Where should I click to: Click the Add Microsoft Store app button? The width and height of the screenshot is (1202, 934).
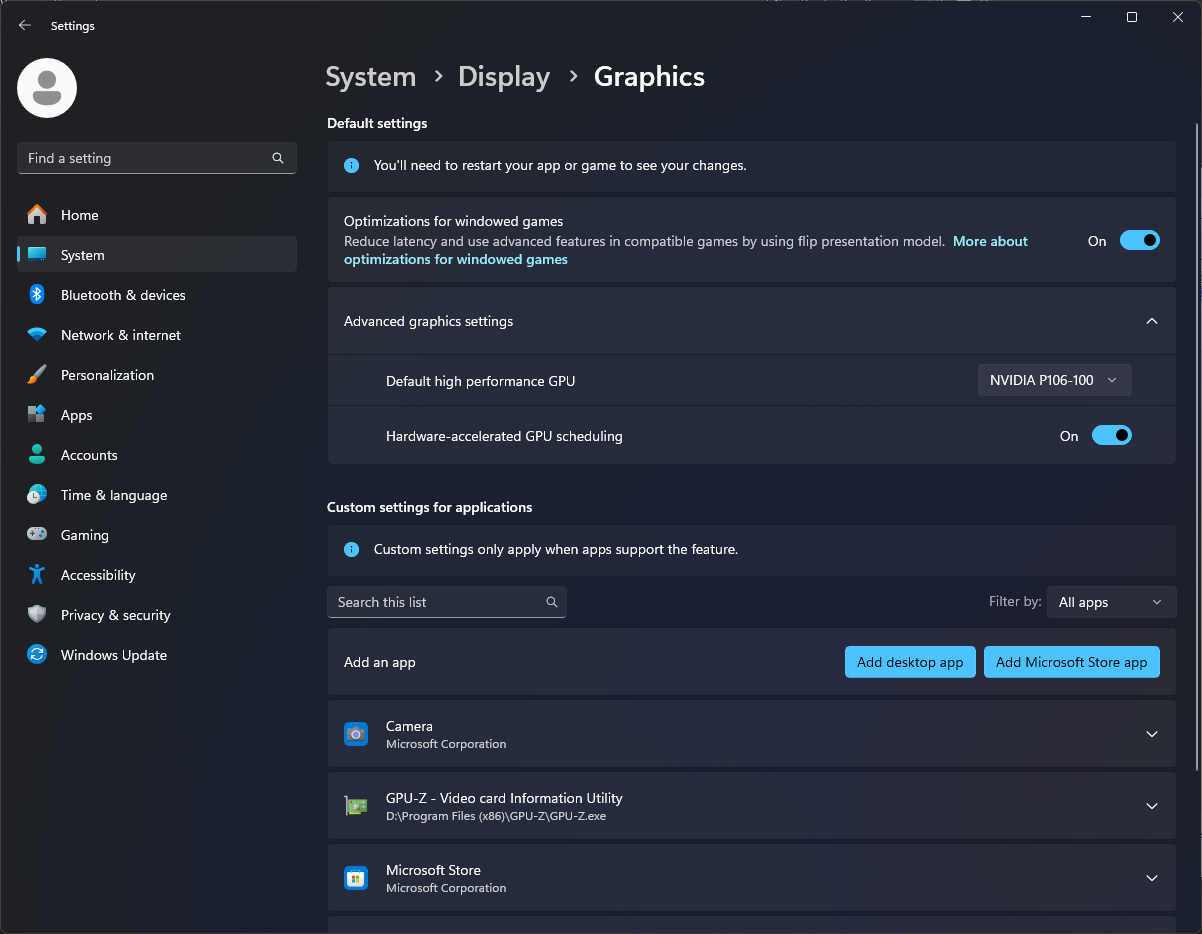click(1071, 662)
